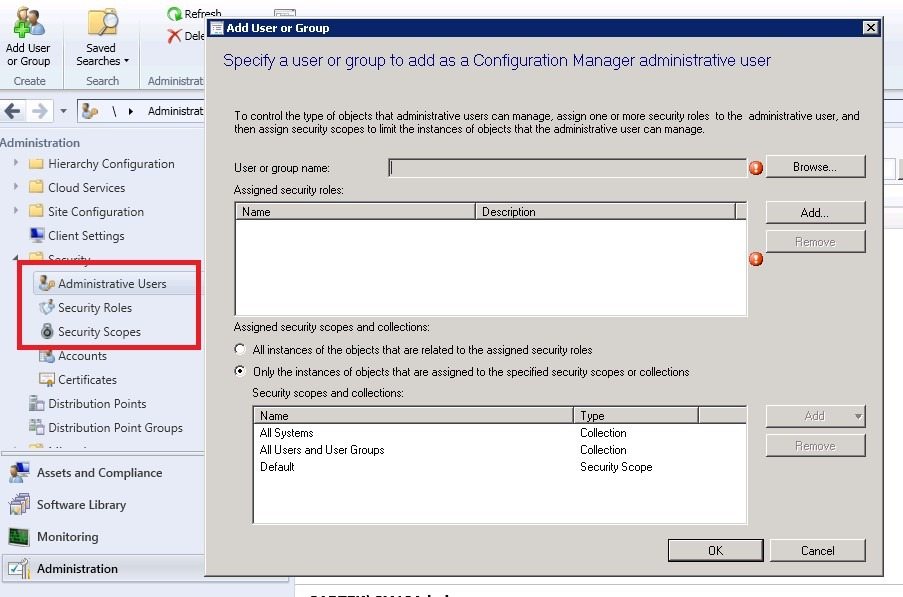Sort security roles by the Name column
Viewport: 903px width, 597px height.
point(355,212)
